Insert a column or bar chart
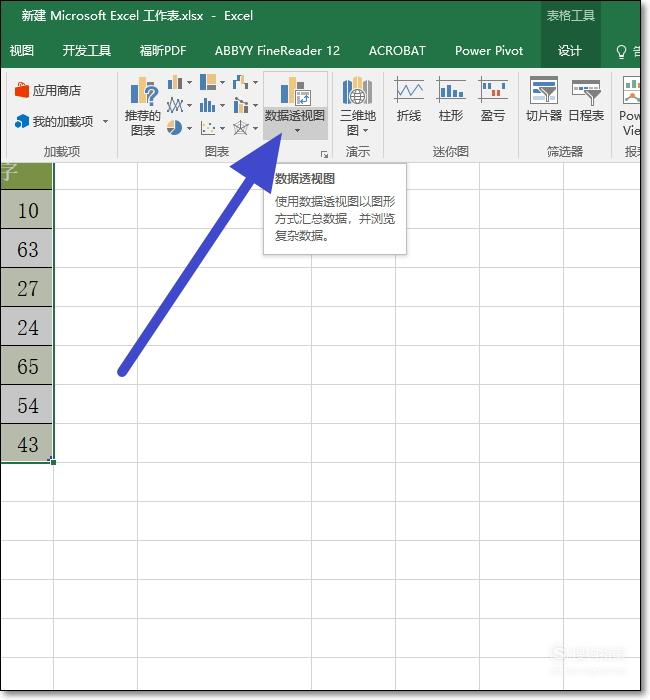 175,83
